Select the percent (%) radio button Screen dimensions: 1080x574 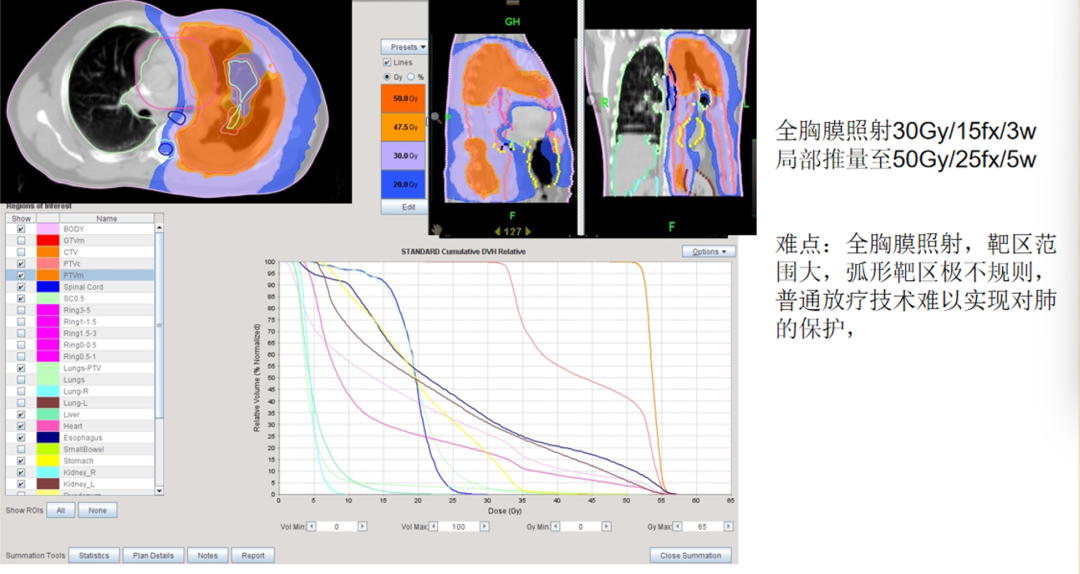coord(409,76)
